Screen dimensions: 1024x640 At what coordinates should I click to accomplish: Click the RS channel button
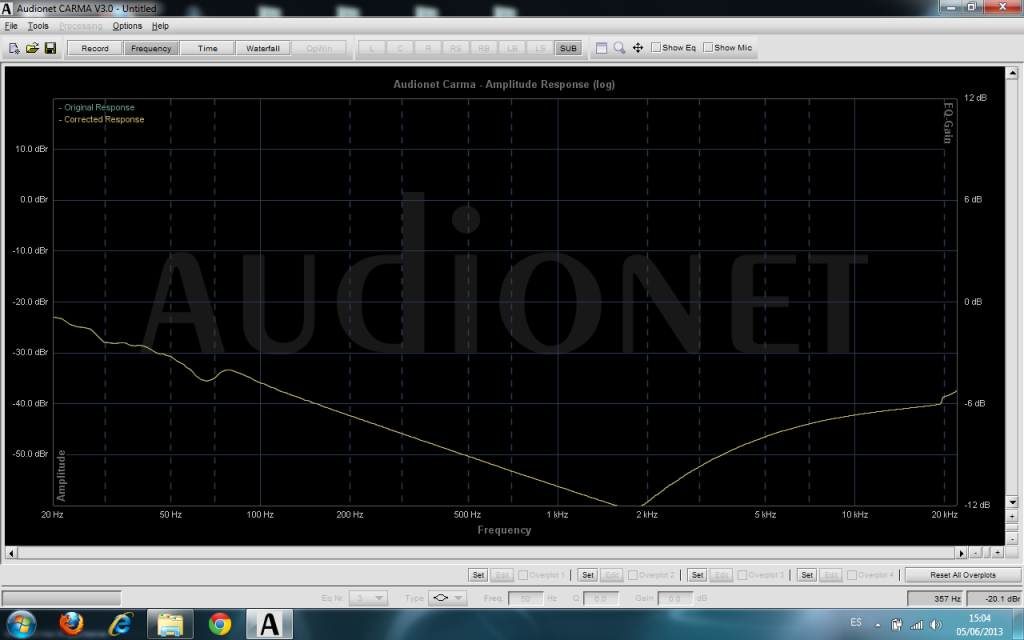pos(456,48)
